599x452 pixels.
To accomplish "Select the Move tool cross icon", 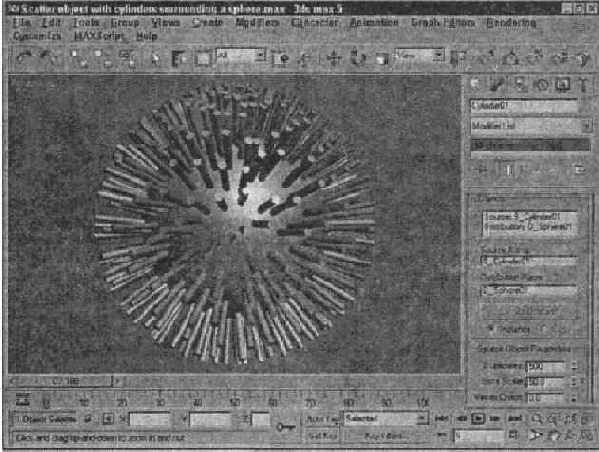I will pos(334,58).
